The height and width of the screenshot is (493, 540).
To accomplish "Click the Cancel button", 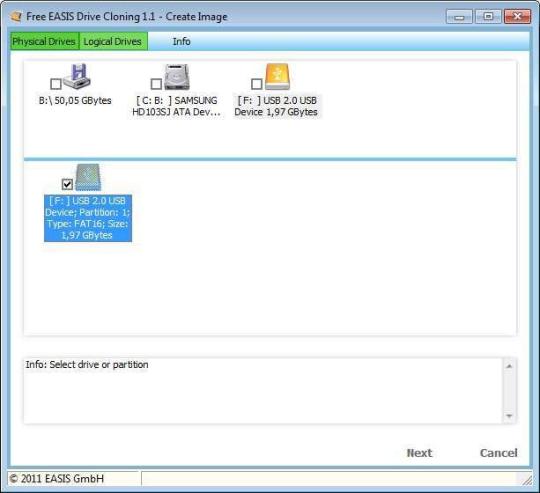I will [x=498, y=453].
